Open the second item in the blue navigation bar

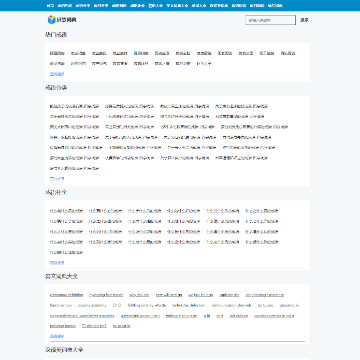(65, 5)
